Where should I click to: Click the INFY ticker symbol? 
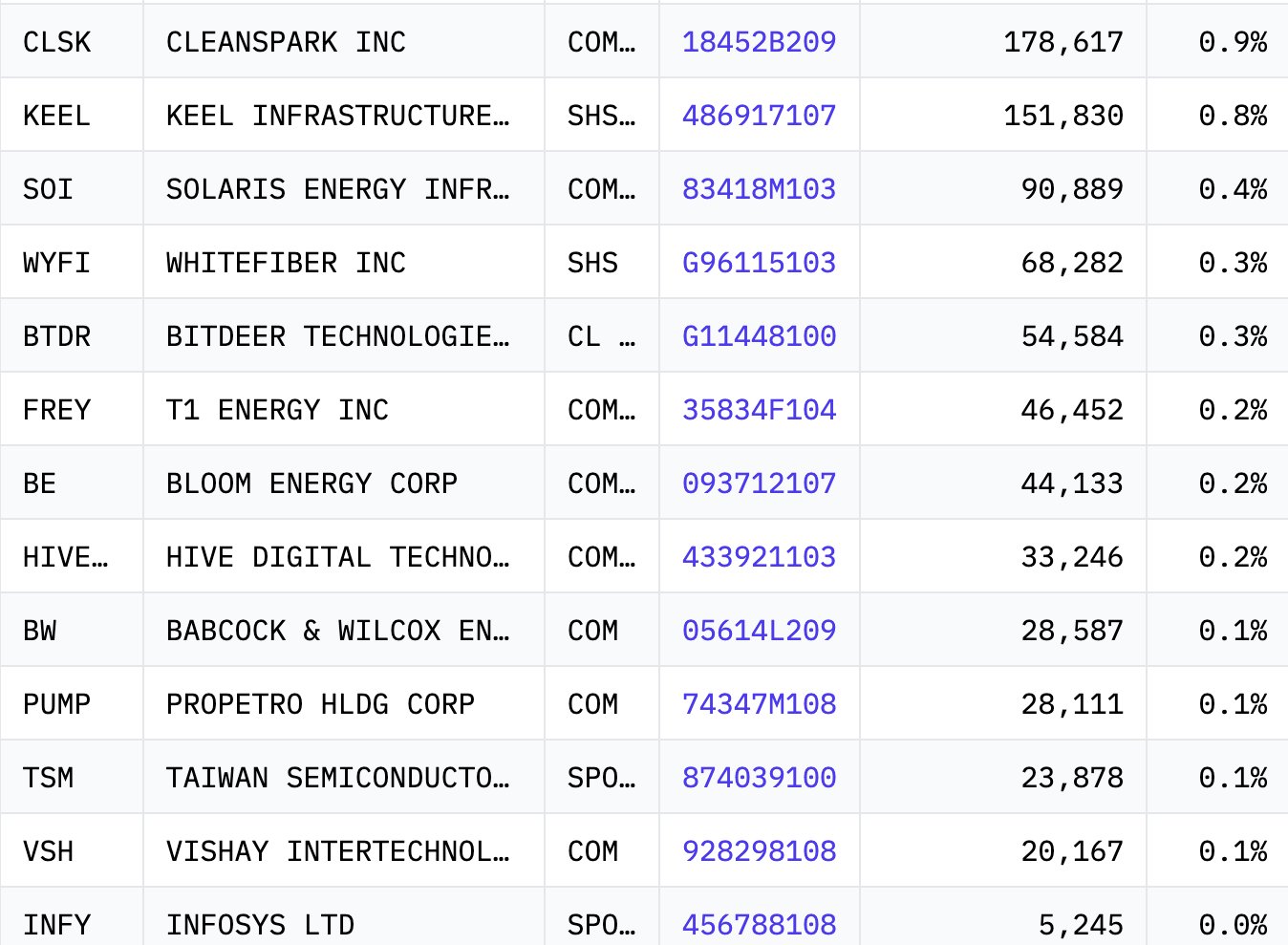pos(57,925)
